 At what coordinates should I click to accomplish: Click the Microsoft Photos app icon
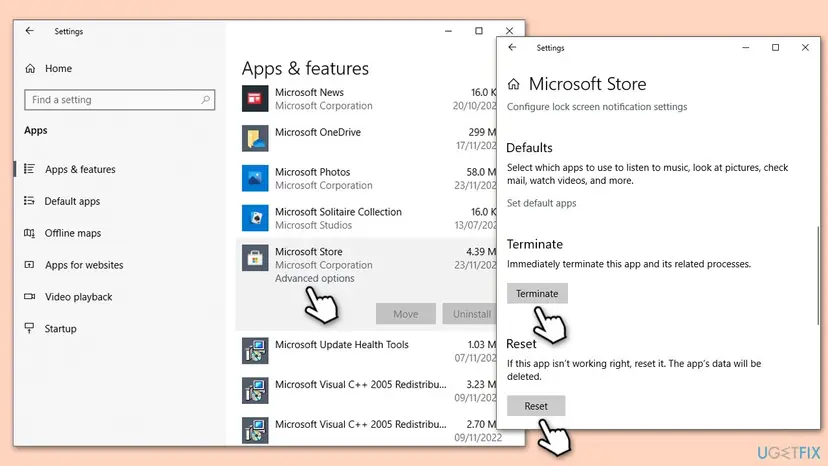pos(255,178)
